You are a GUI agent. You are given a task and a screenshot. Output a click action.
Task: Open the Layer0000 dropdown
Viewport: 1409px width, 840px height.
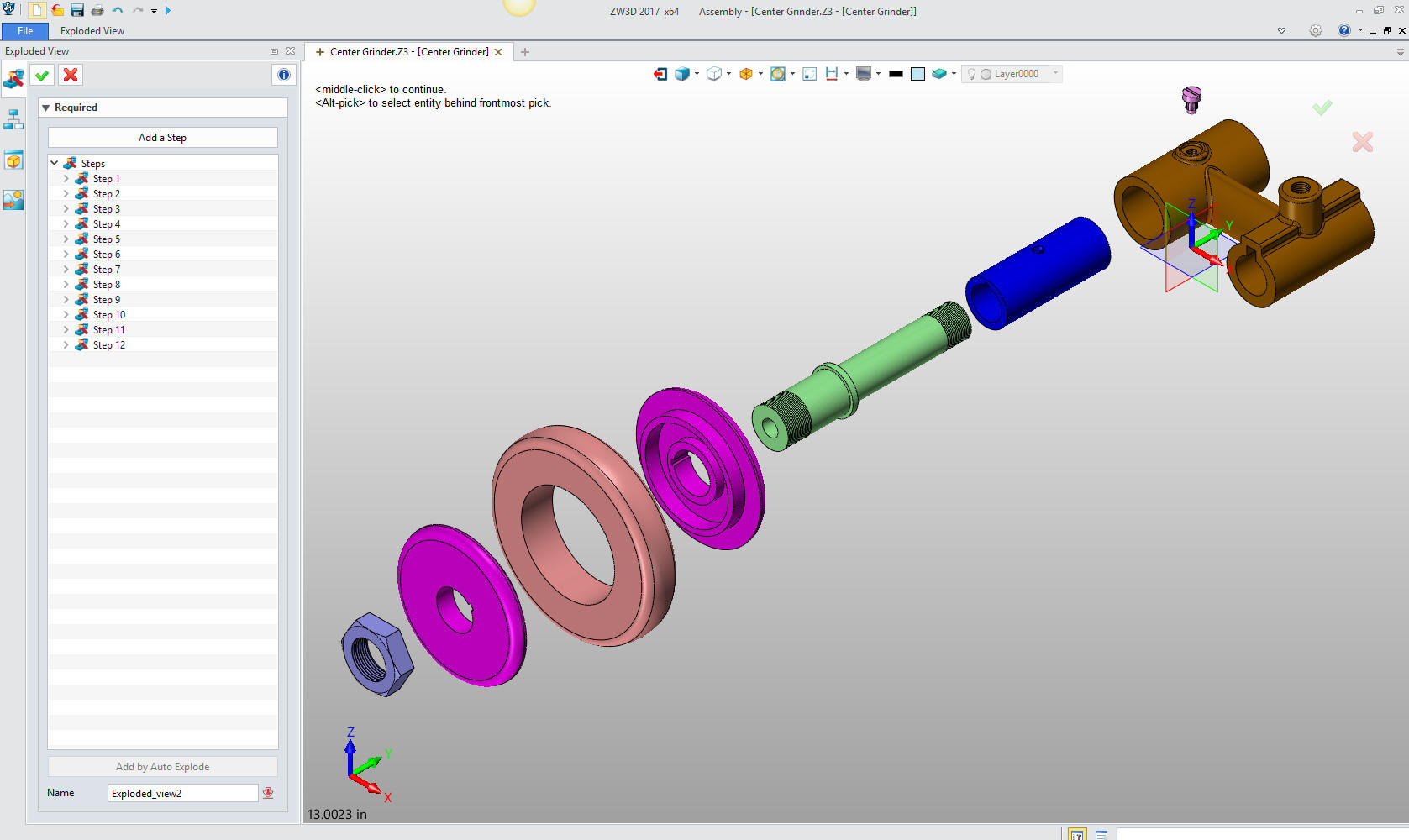(1055, 74)
